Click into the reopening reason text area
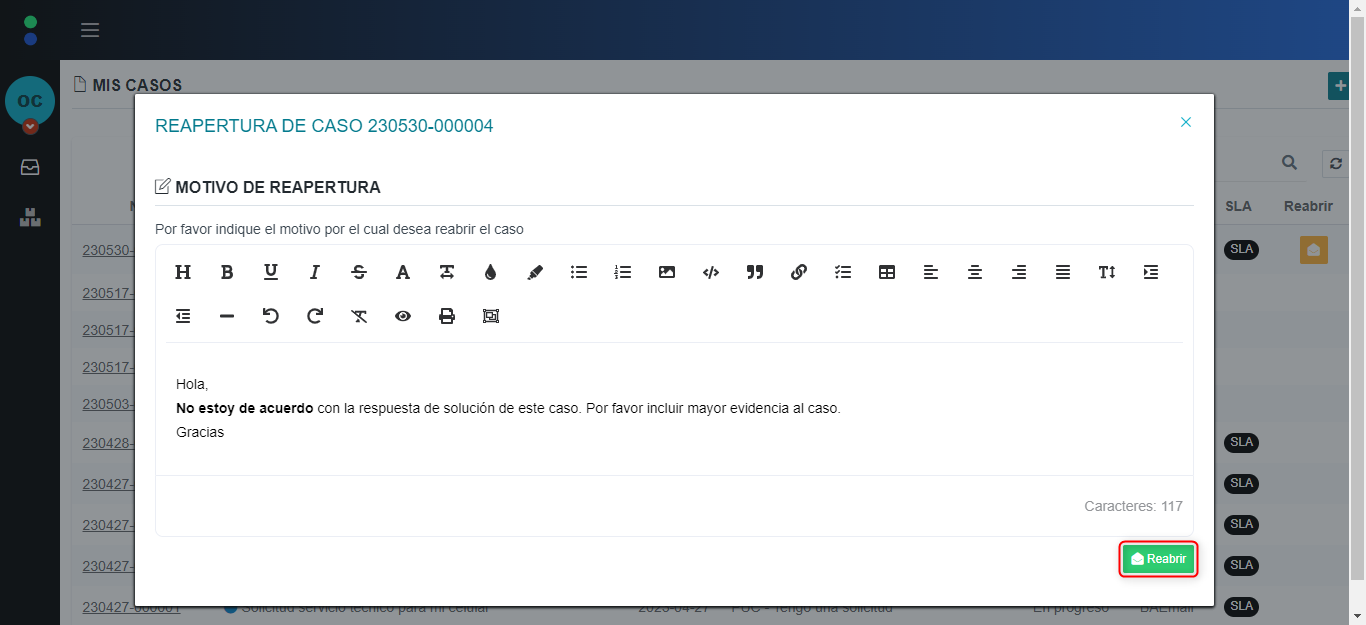Screen dimensions: 1366x625 click(x=674, y=408)
